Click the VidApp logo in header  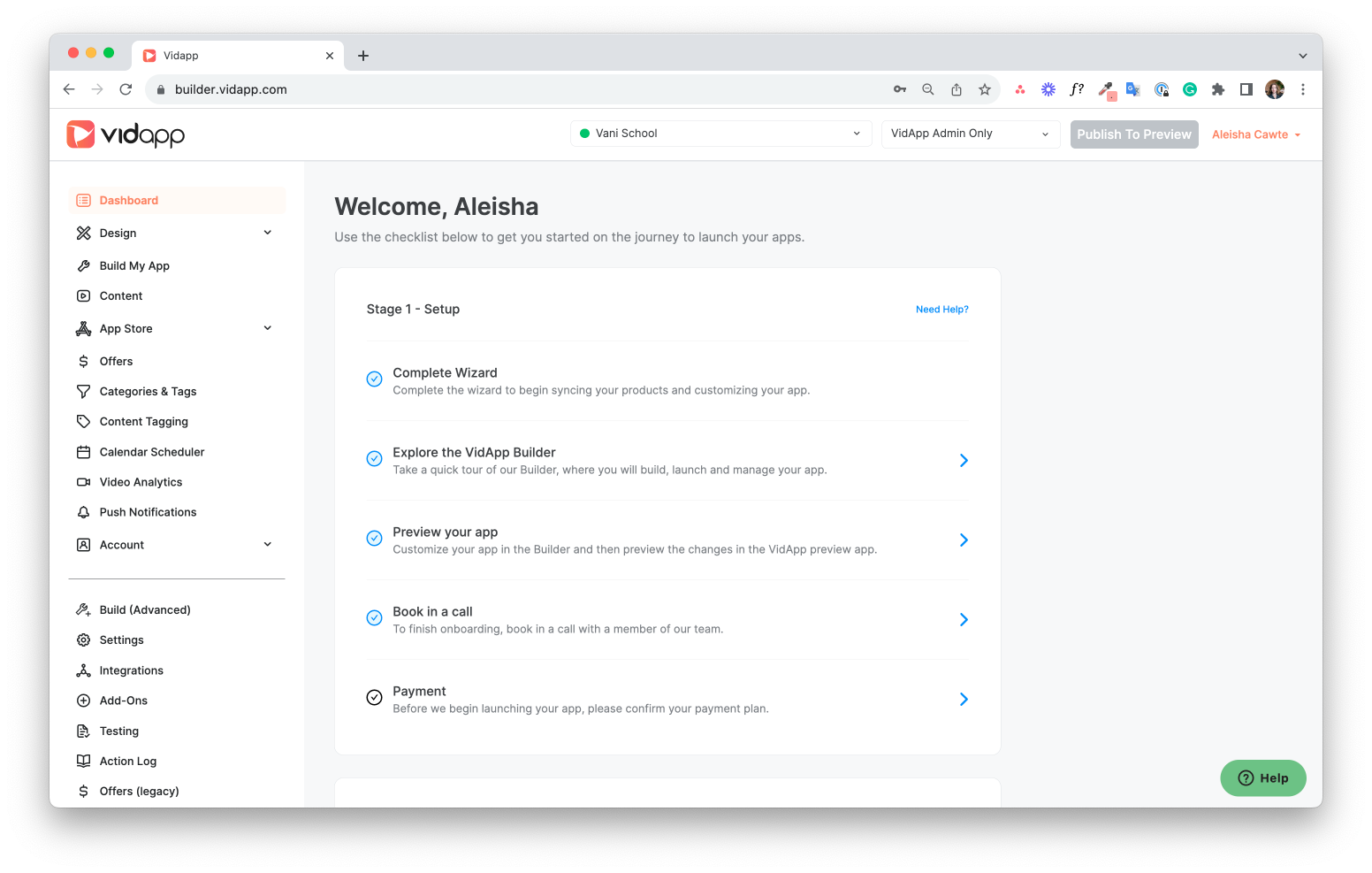point(126,134)
